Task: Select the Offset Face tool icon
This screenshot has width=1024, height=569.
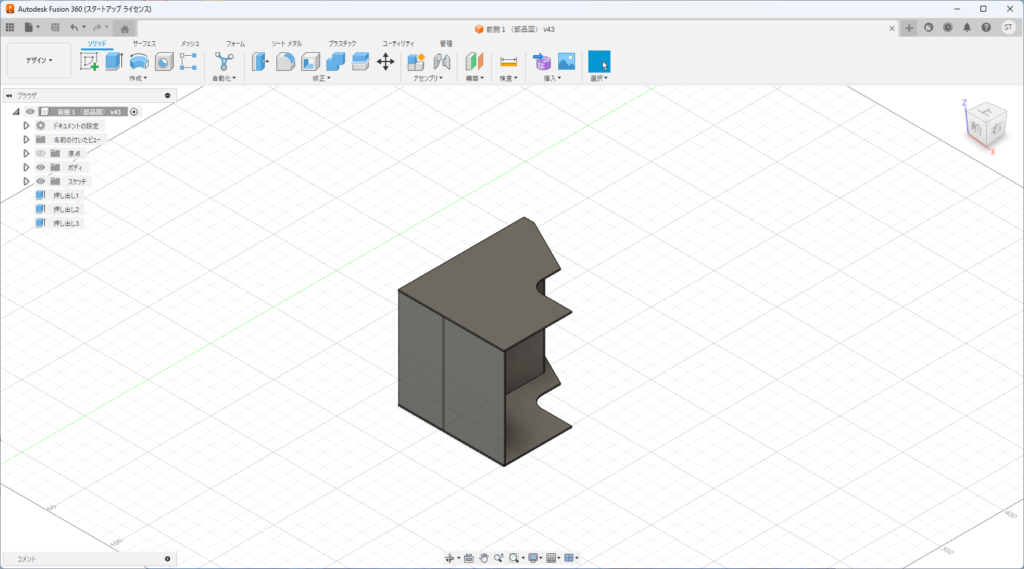Action: (360, 61)
